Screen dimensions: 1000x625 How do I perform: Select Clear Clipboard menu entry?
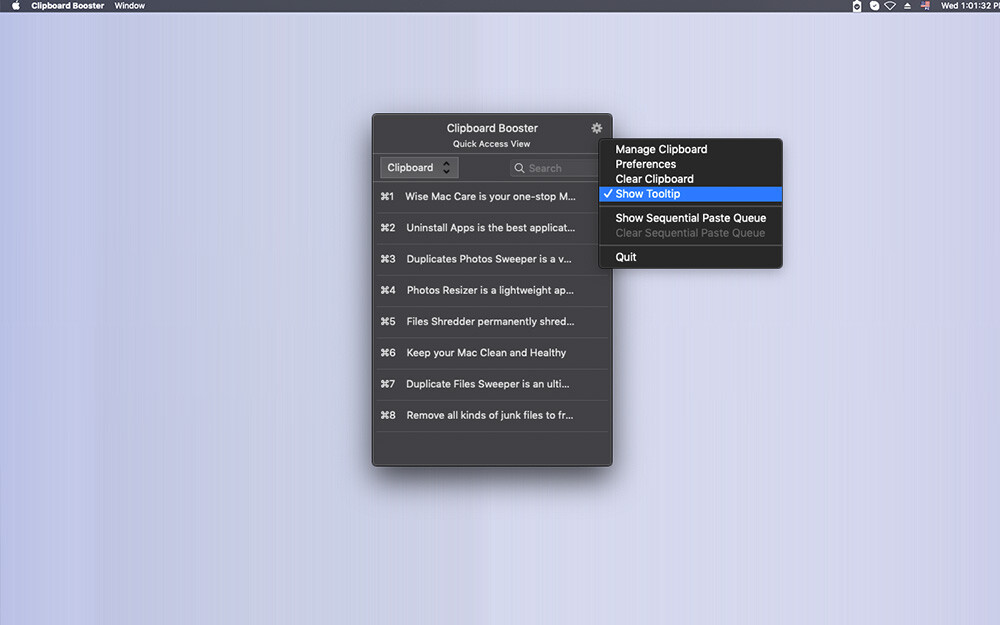coord(691,179)
